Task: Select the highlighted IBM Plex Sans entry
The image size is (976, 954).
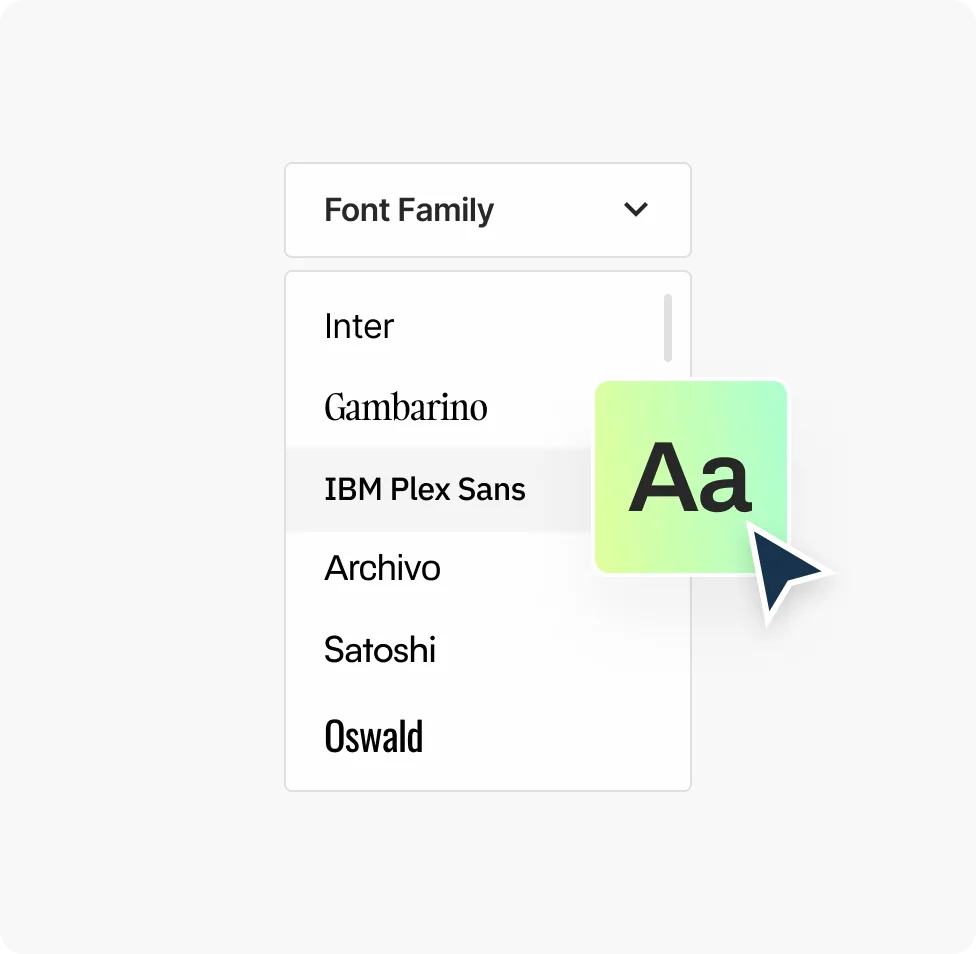Action: coord(425,490)
